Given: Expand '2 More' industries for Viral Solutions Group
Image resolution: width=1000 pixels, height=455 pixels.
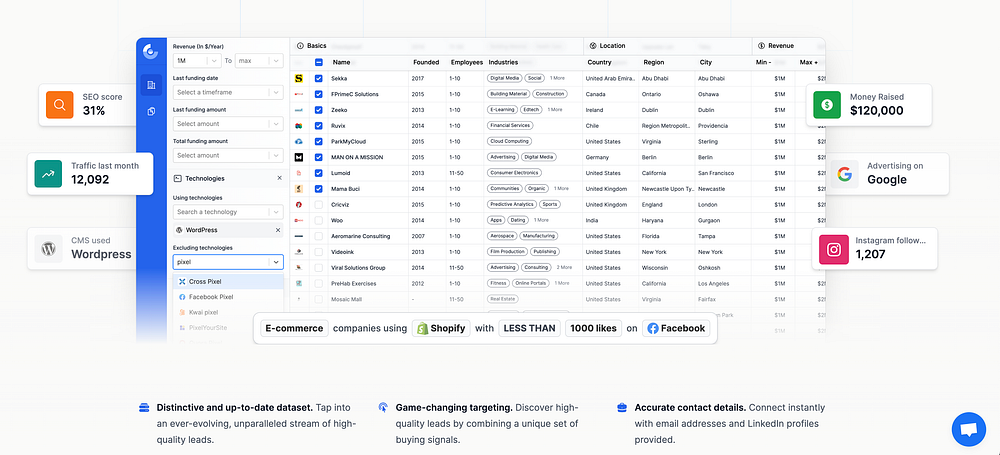Looking at the screenshot, I should 564,267.
